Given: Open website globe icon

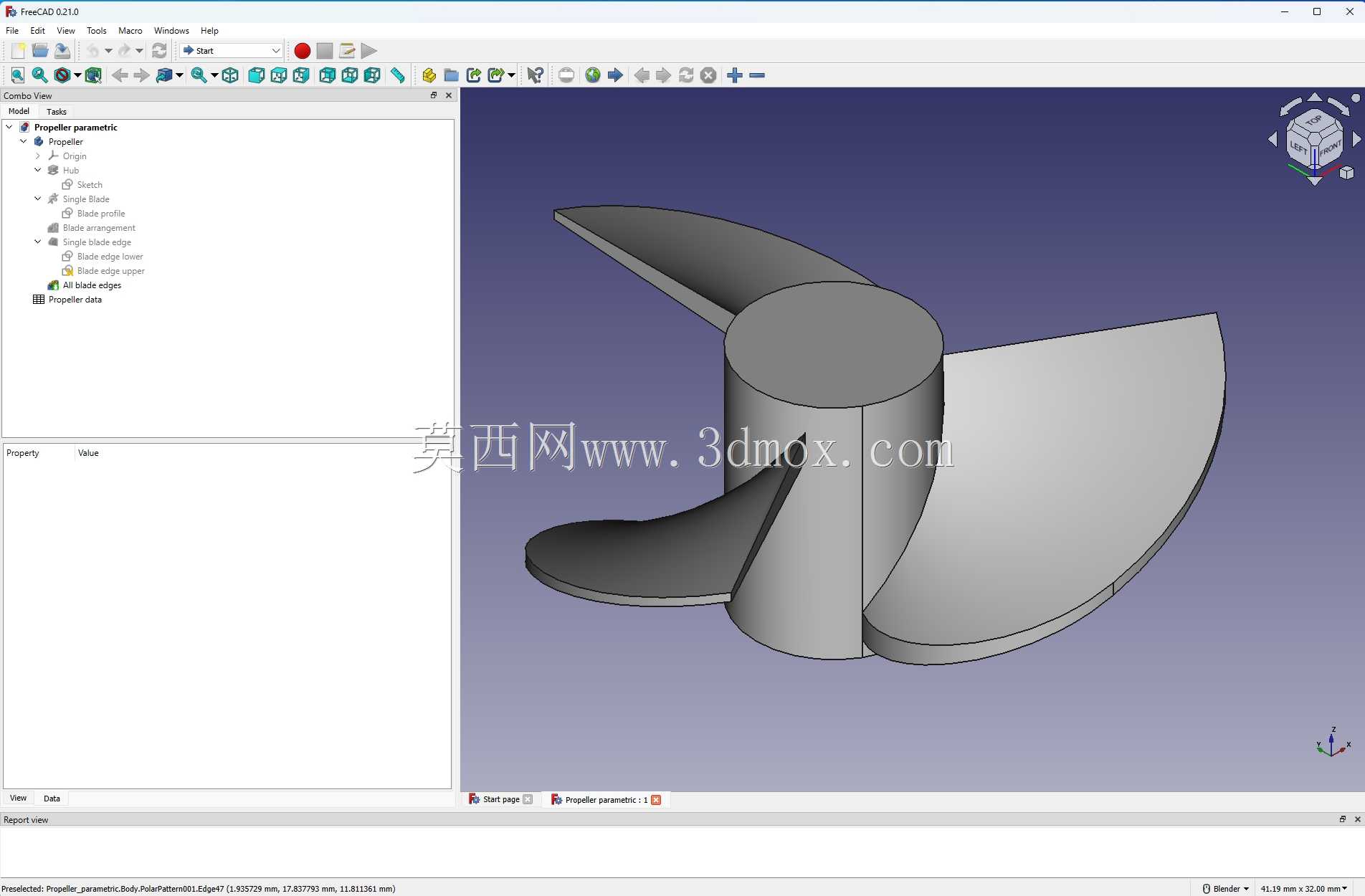Looking at the screenshot, I should click(x=593, y=75).
